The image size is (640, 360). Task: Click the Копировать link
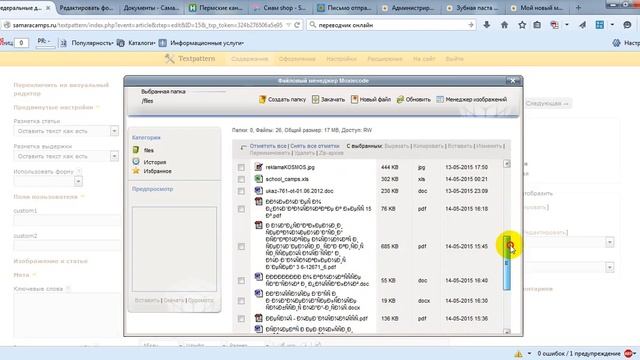coord(429,146)
